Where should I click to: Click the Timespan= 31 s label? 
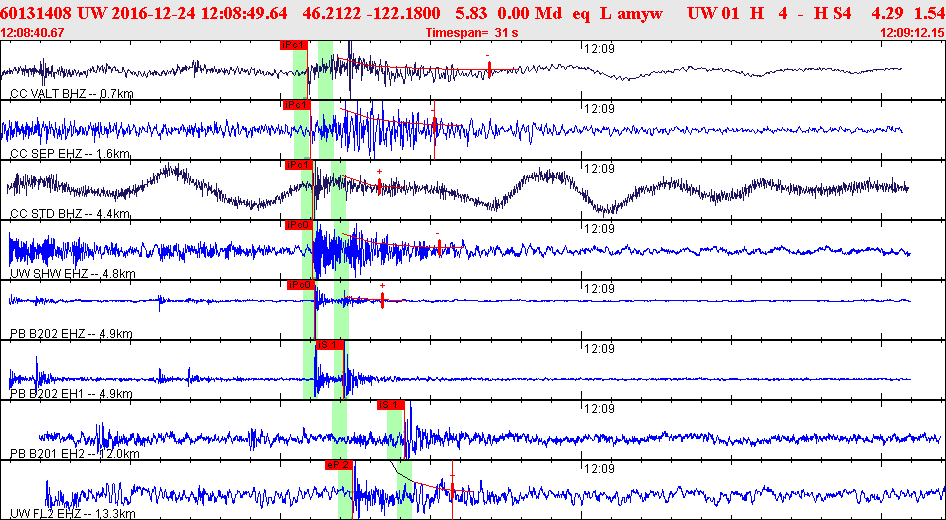click(x=472, y=33)
